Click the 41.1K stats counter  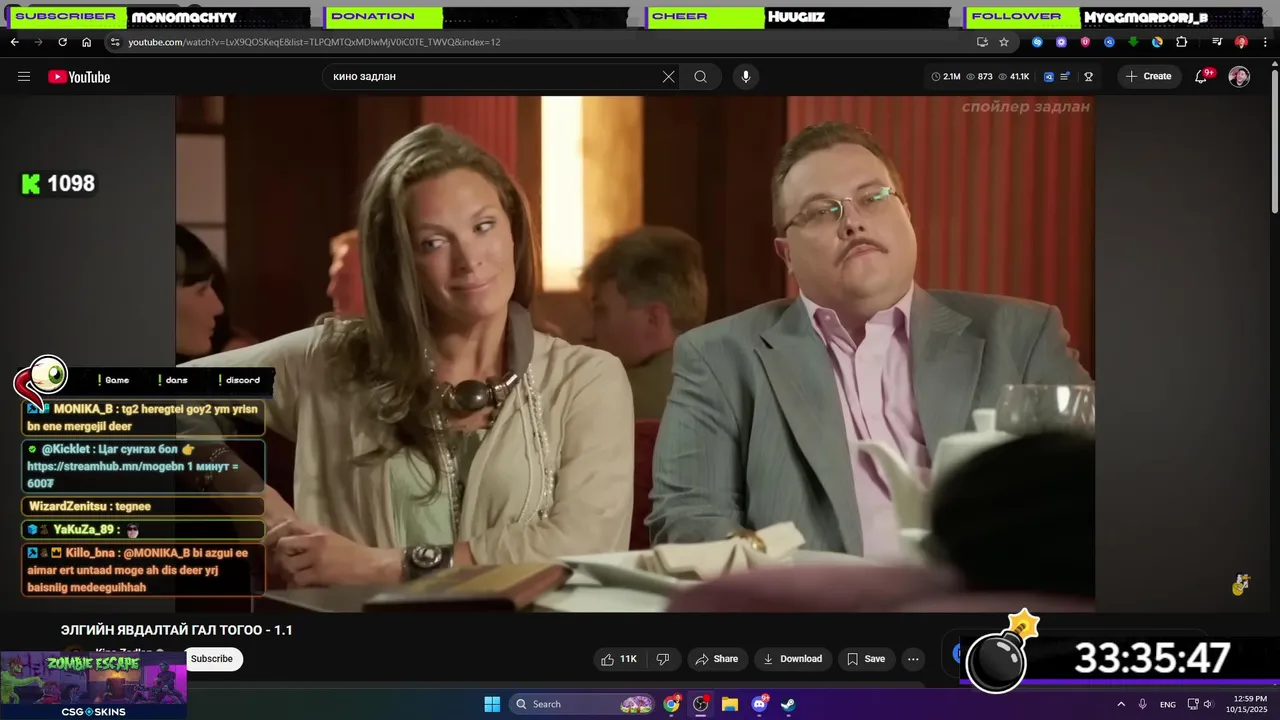click(x=1014, y=77)
